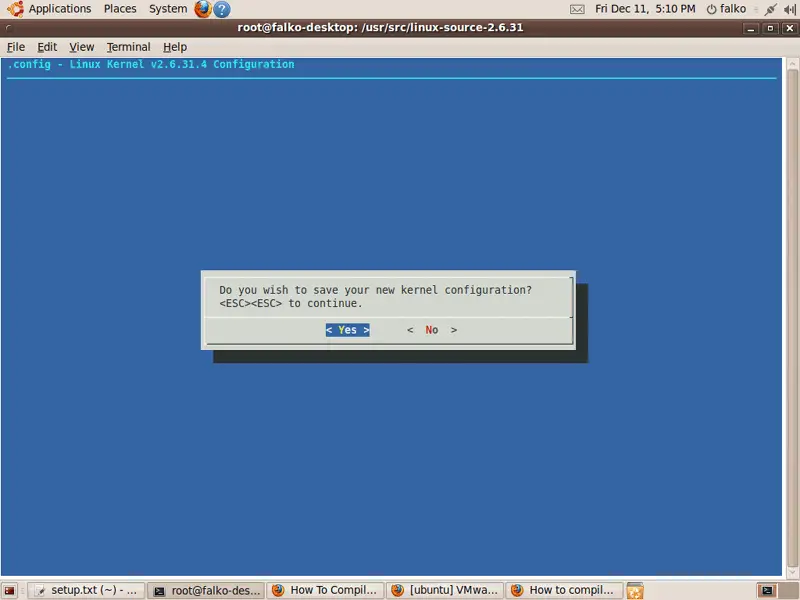The image size is (800, 600).
Task: Confirm saving with the Yes button
Action: pyautogui.click(x=347, y=330)
